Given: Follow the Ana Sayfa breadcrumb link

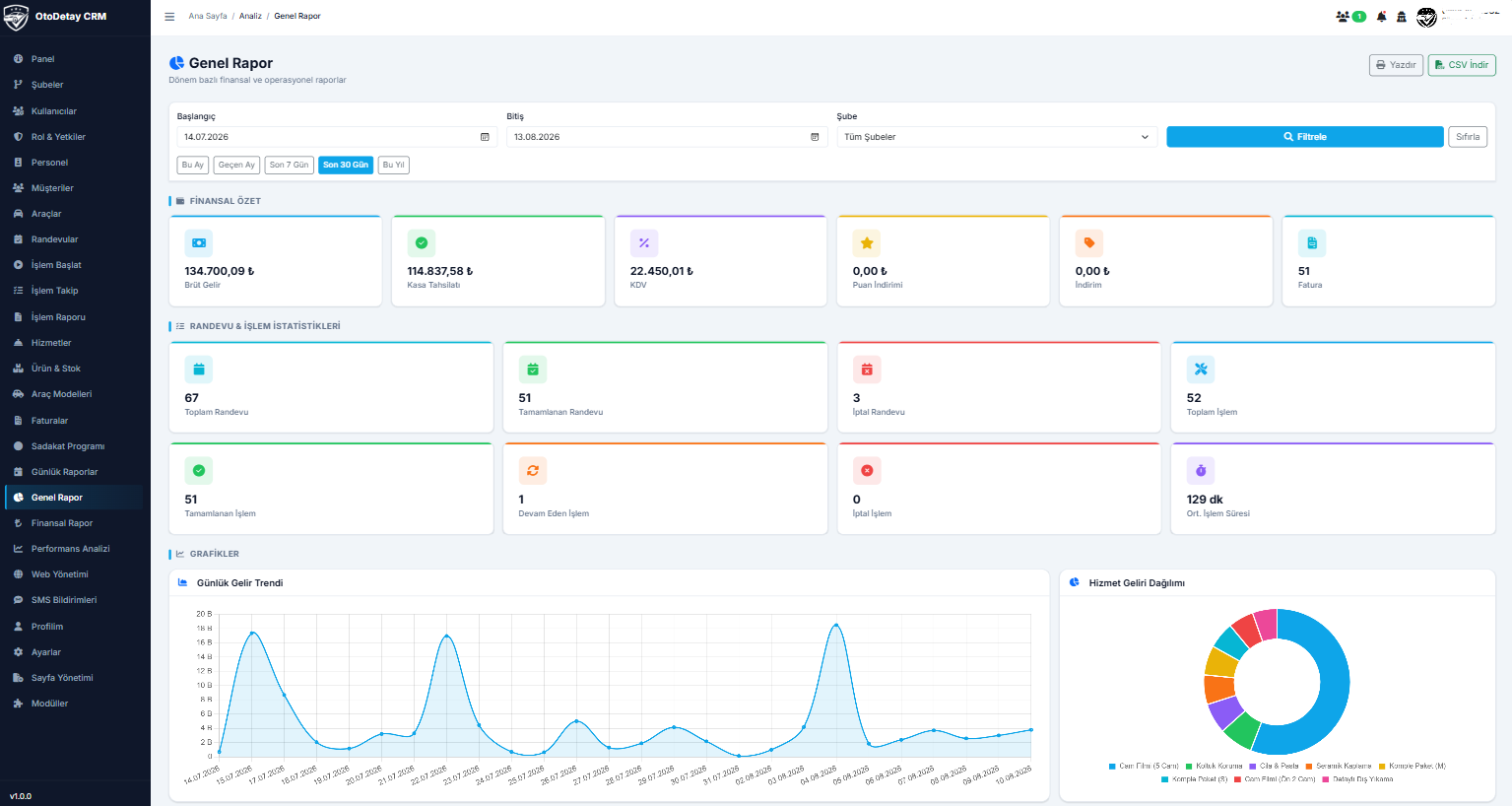Looking at the screenshot, I should click(208, 17).
